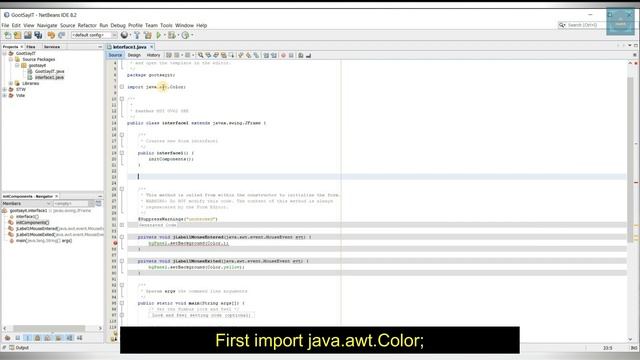Image resolution: width=640 pixels, height=360 pixels.
Task: Click the Debug Project toolbar icon
Action: 172,36
